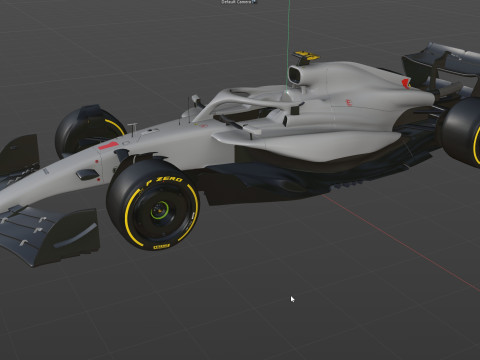
Task: Open the Default Camera dropdown in the viewport
Action: (x=239, y=2)
